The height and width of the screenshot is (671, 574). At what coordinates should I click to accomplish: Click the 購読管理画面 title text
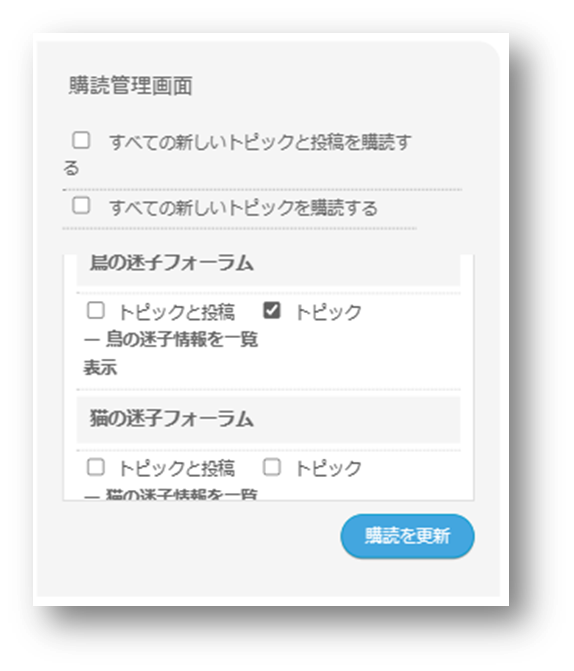(x=131, y=85)
